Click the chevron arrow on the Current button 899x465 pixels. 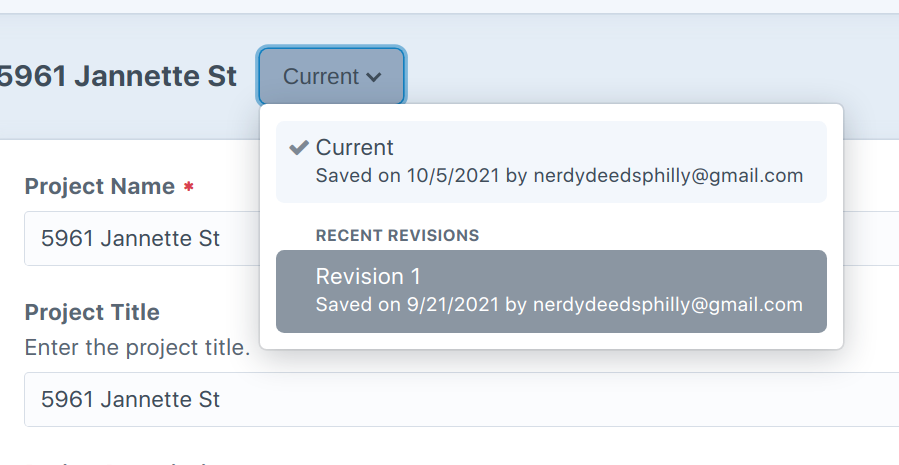pos(374,77)
